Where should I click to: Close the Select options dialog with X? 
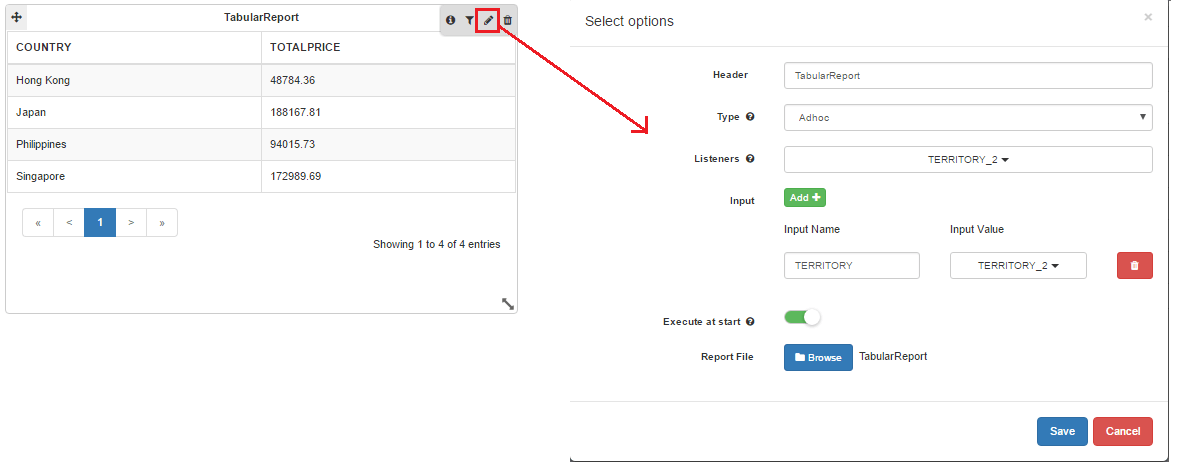1148,17
